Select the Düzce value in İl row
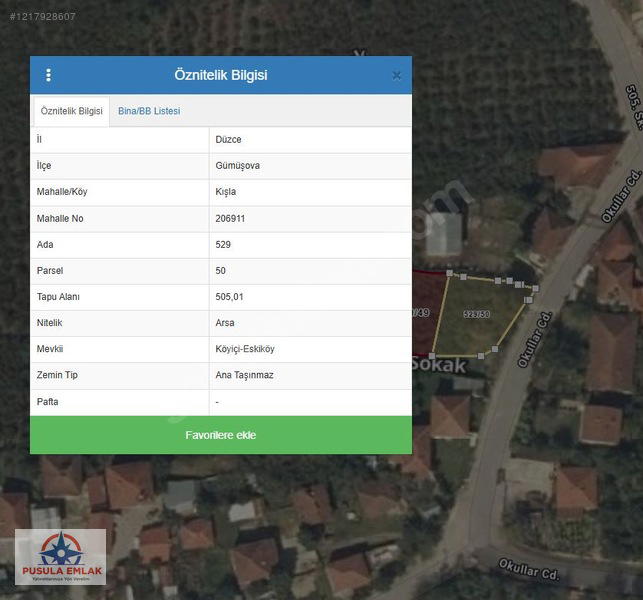This screenshot has width=643, height=600. pyautogui.click(x=228, y=140)
